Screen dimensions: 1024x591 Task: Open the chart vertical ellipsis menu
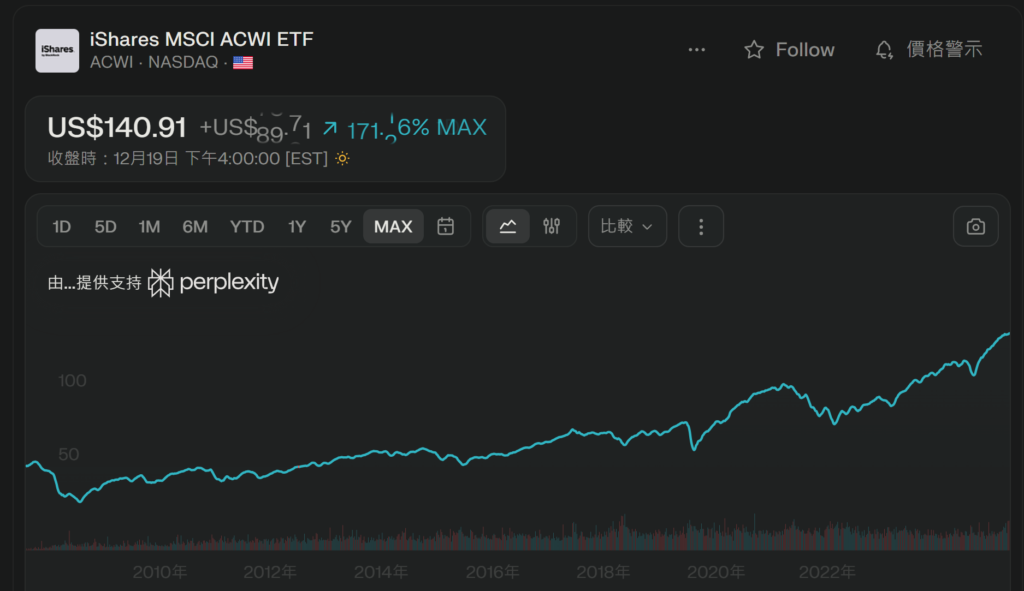(x=701, y=227)
